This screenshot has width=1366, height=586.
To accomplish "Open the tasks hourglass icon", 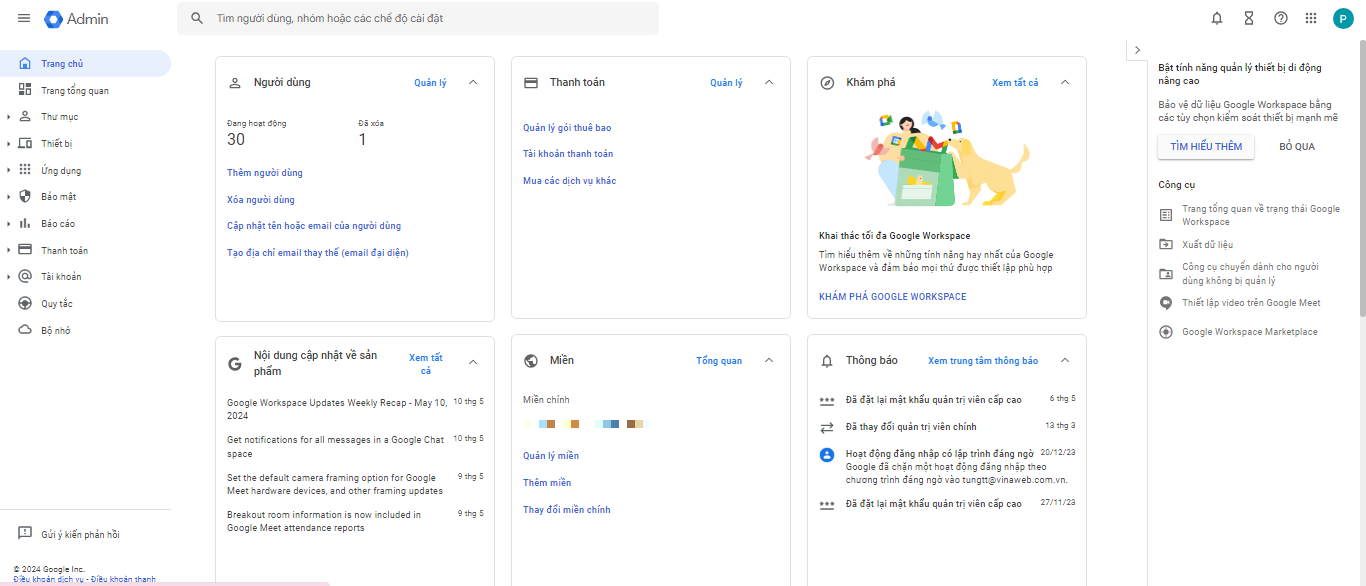I will coord(1248,18).
